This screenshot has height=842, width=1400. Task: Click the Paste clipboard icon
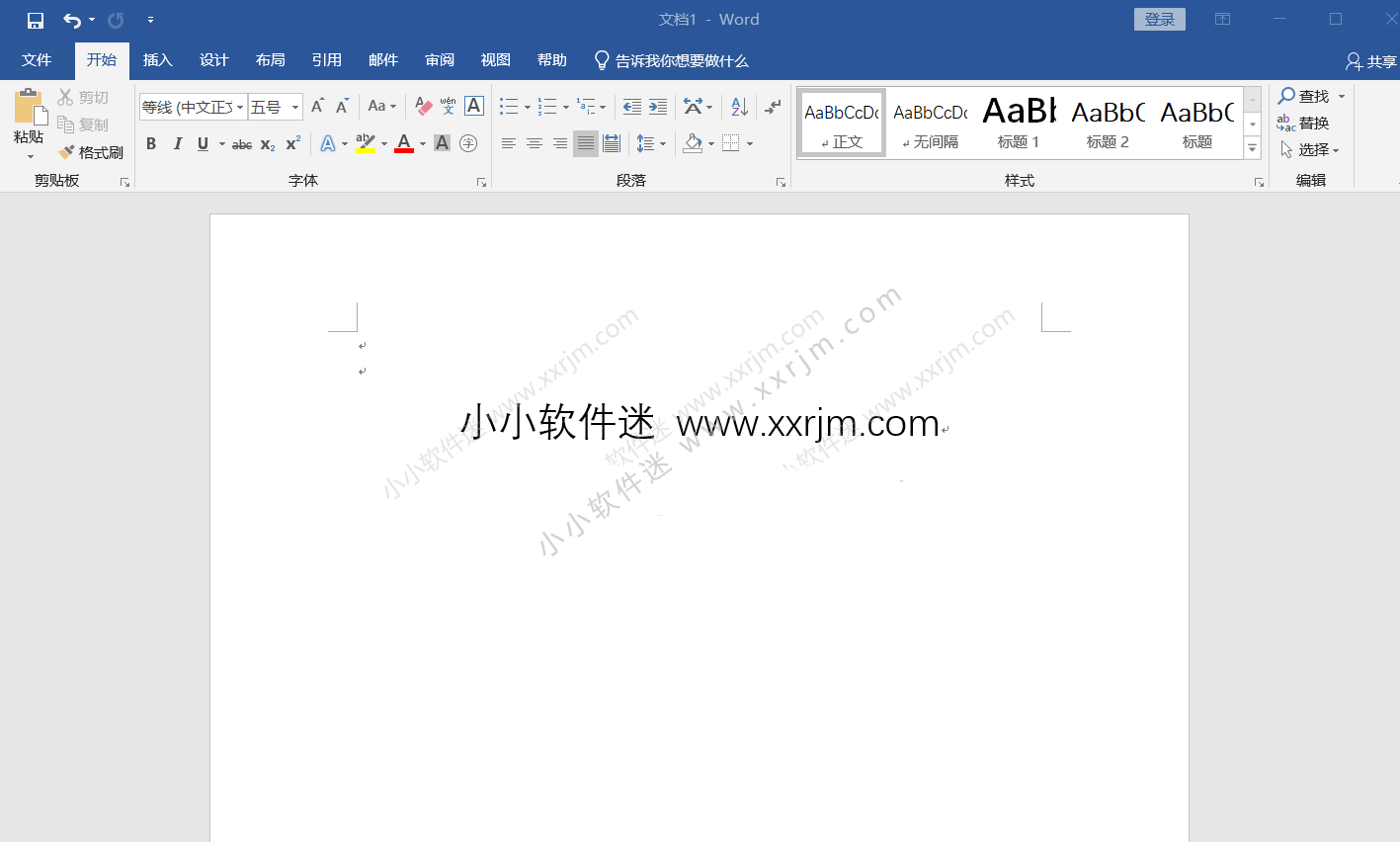click(30, 107)
